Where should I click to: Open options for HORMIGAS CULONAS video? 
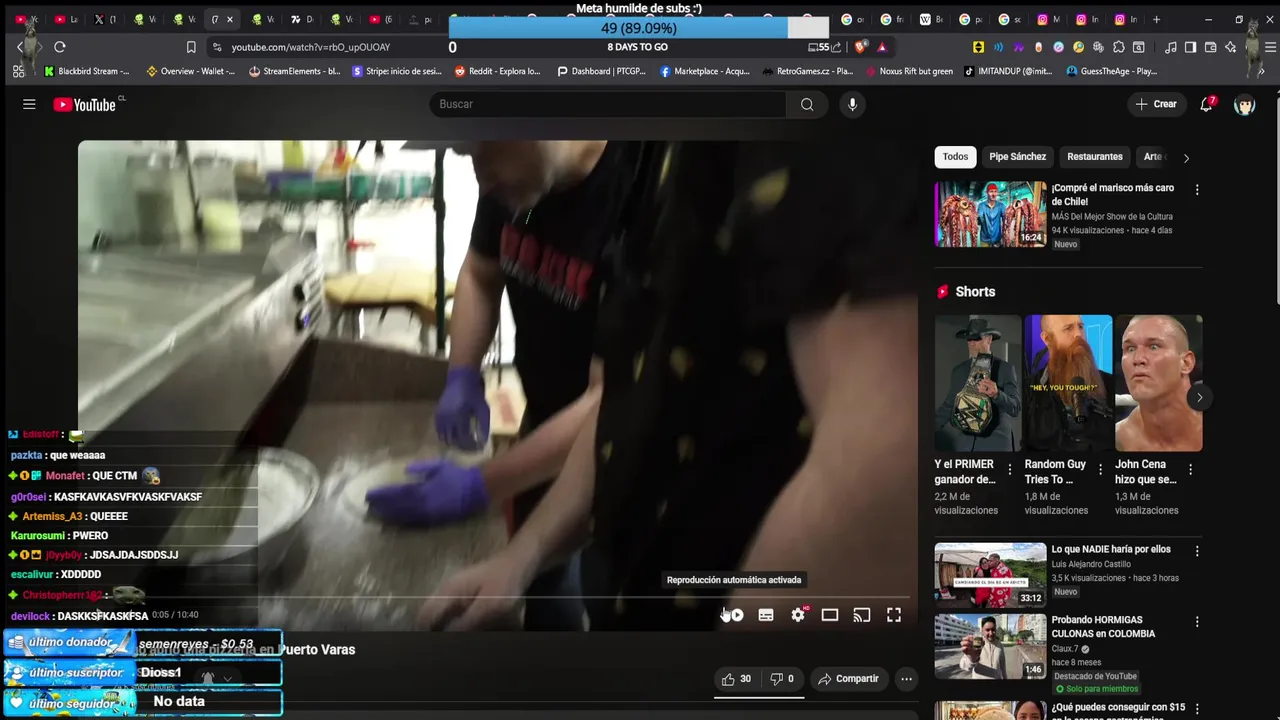pos(1197,622)
